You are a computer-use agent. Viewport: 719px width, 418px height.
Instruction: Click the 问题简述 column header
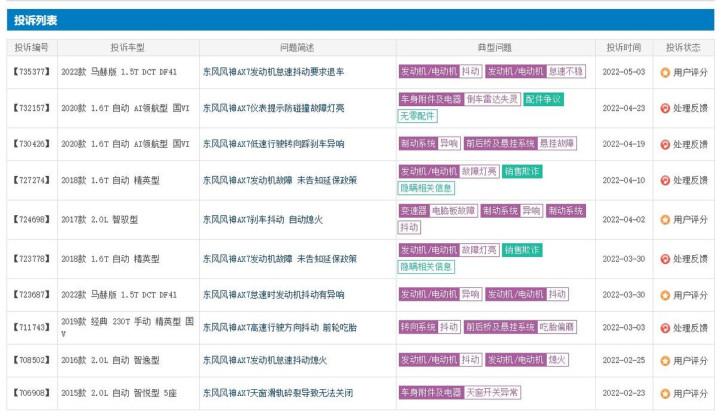pyautogui.click(x=297, y=47)
